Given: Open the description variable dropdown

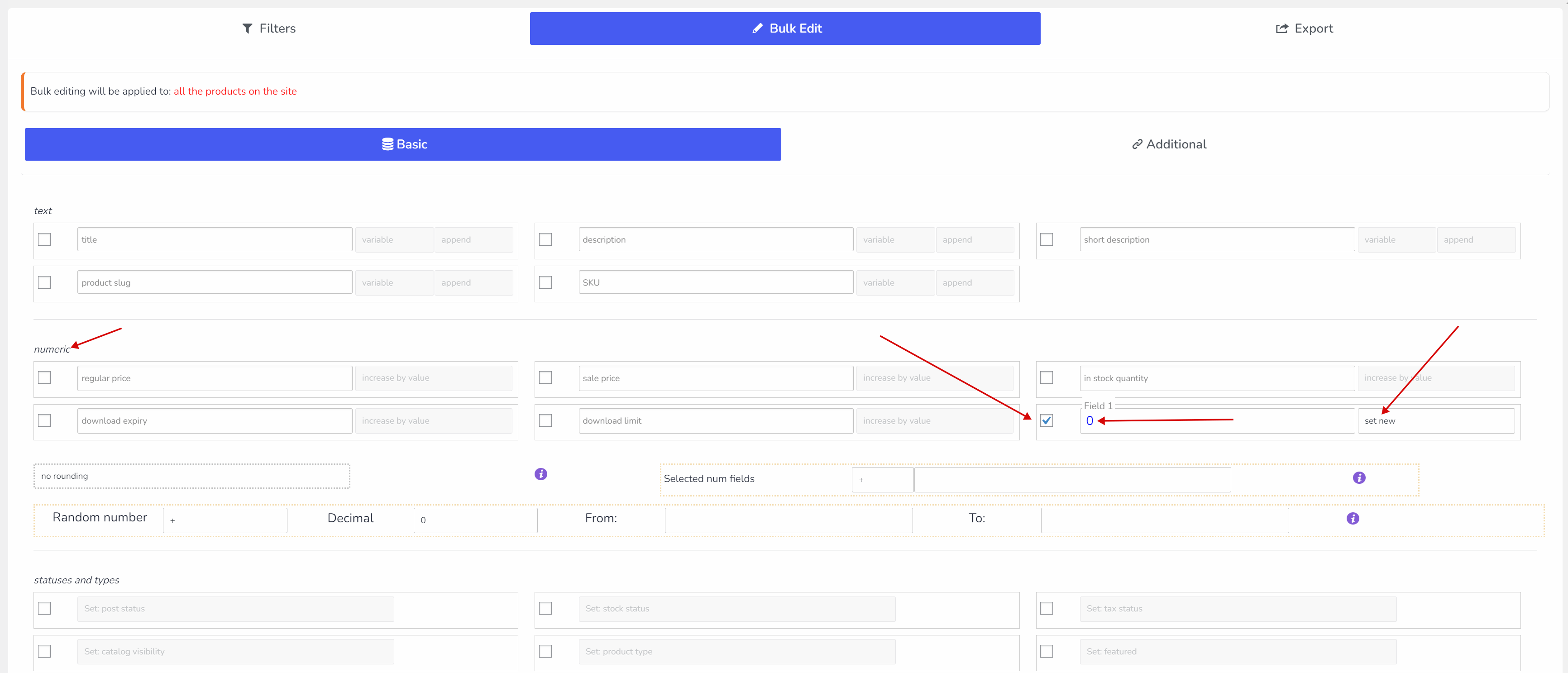Looking at the screenshot, I should [x=895, y=240].
